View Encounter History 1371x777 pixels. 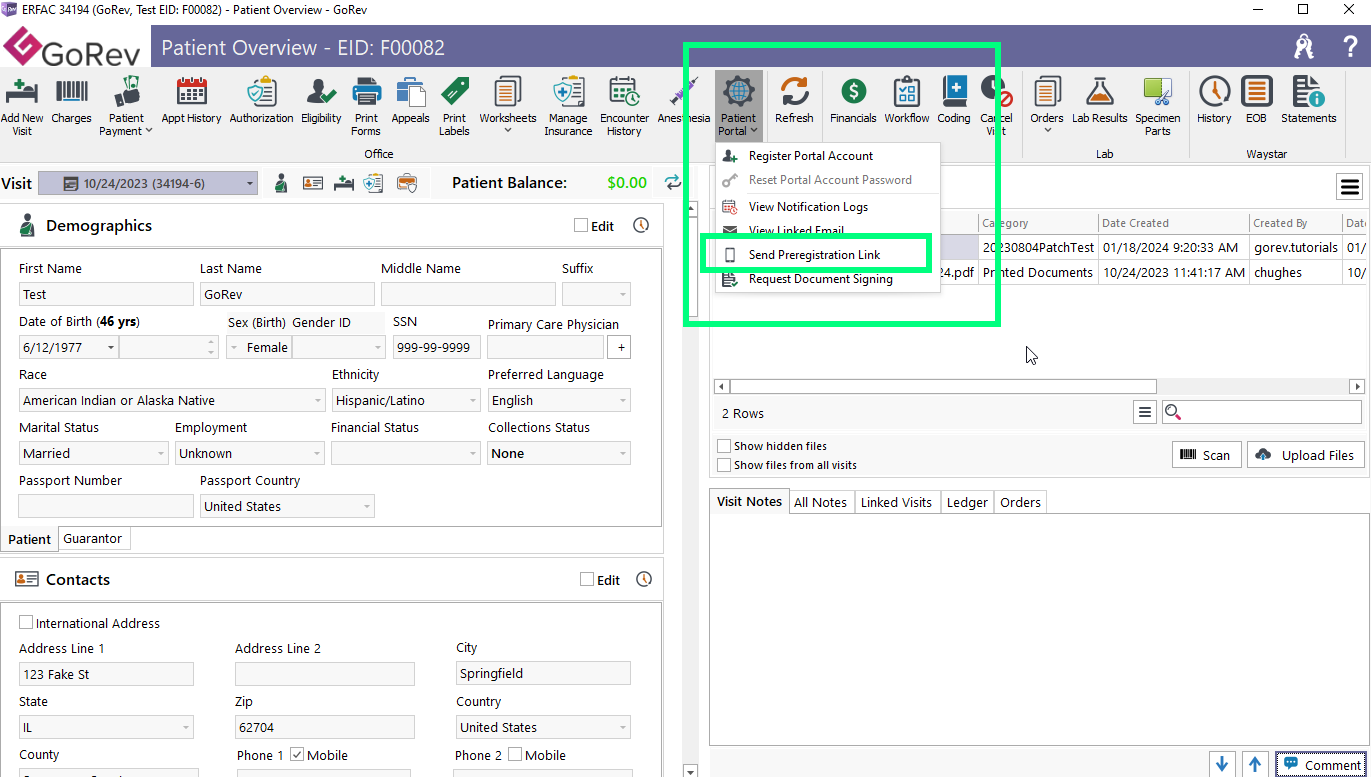coord(624,105)
